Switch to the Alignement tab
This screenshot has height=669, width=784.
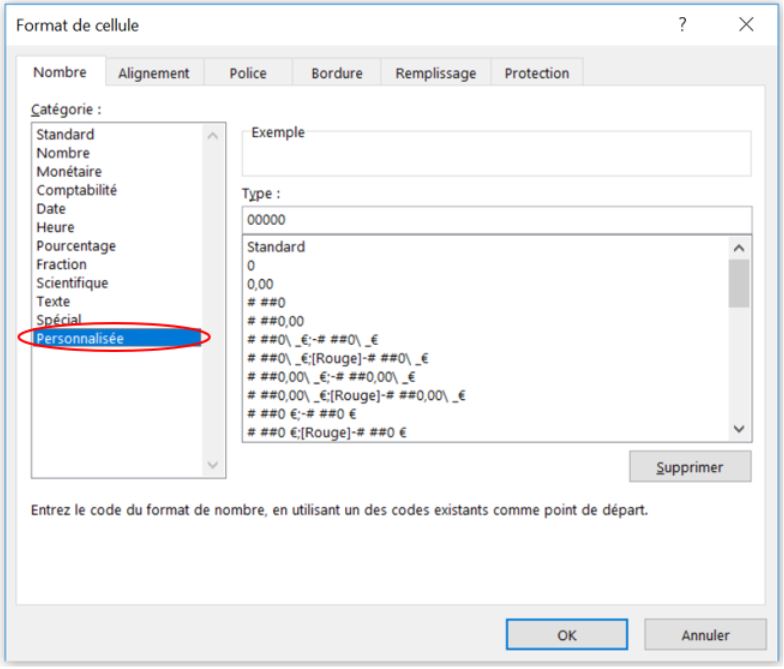[153, 73]
